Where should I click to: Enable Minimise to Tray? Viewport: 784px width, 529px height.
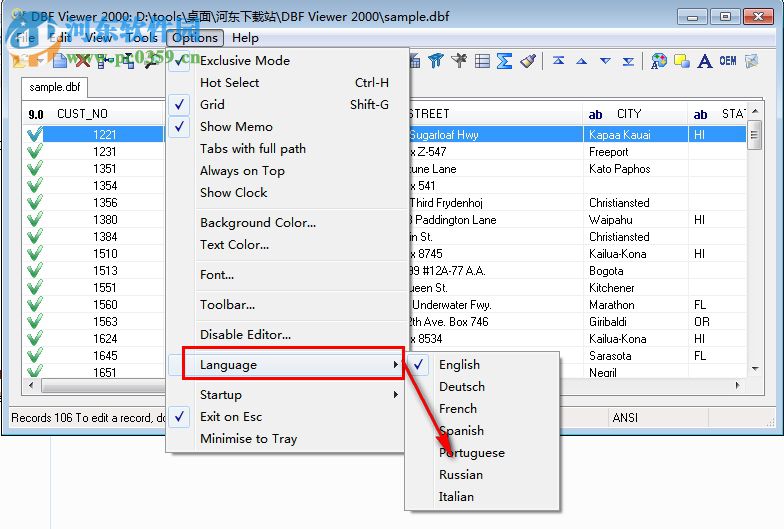(x=286, y=438)
